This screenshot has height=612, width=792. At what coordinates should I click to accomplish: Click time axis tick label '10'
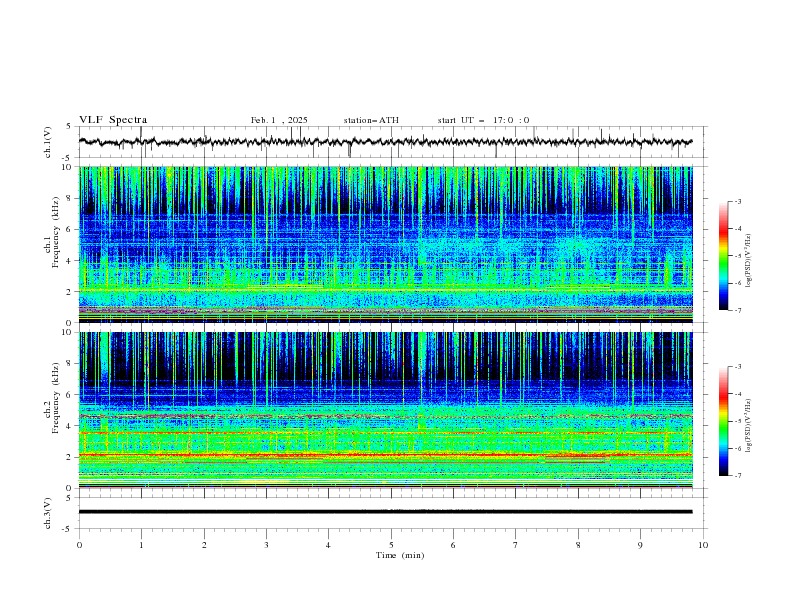point(703,545)
